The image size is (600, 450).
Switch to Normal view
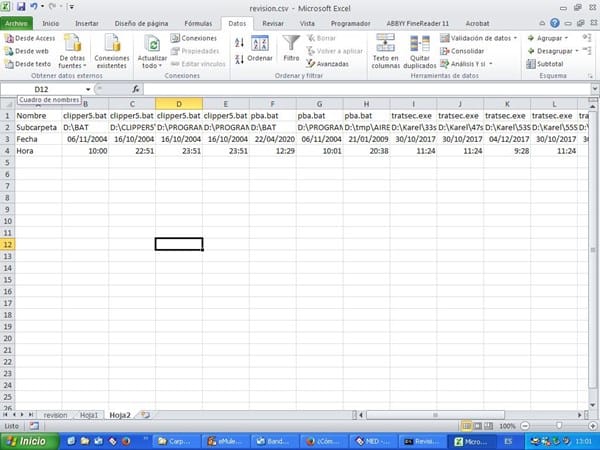(466, 426)
